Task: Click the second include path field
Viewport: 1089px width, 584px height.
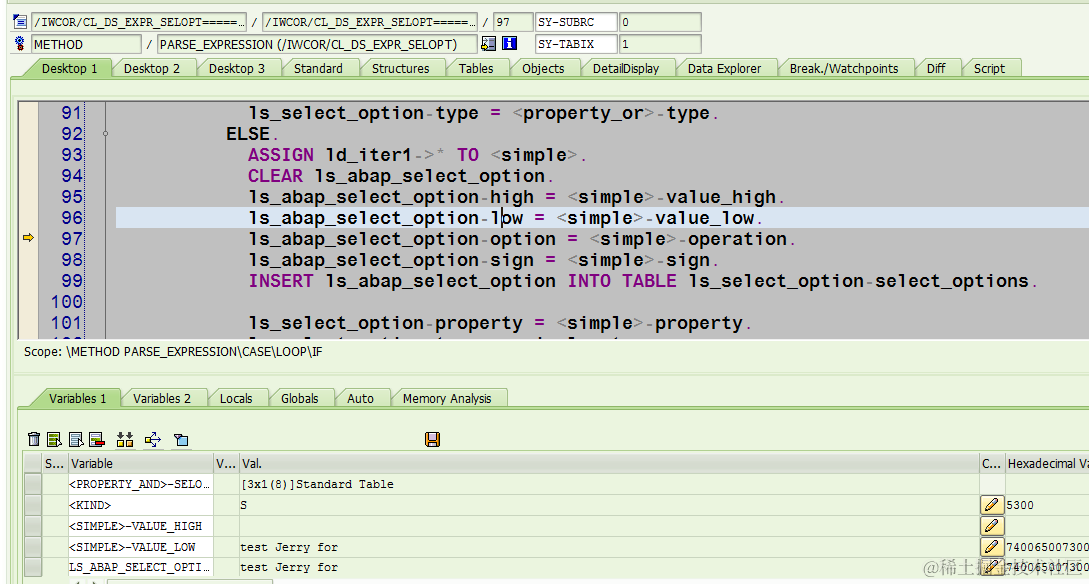Action: coord(369,22)
